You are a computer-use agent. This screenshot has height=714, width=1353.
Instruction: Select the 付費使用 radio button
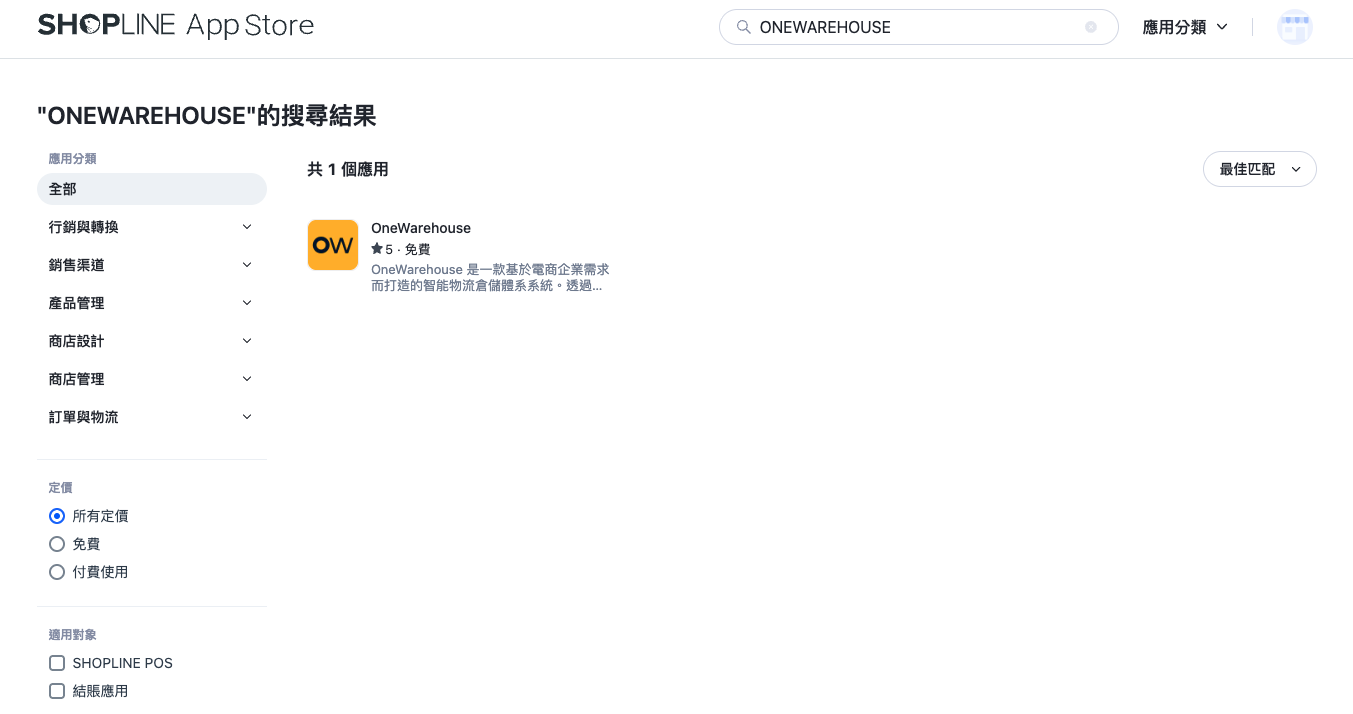57,572
